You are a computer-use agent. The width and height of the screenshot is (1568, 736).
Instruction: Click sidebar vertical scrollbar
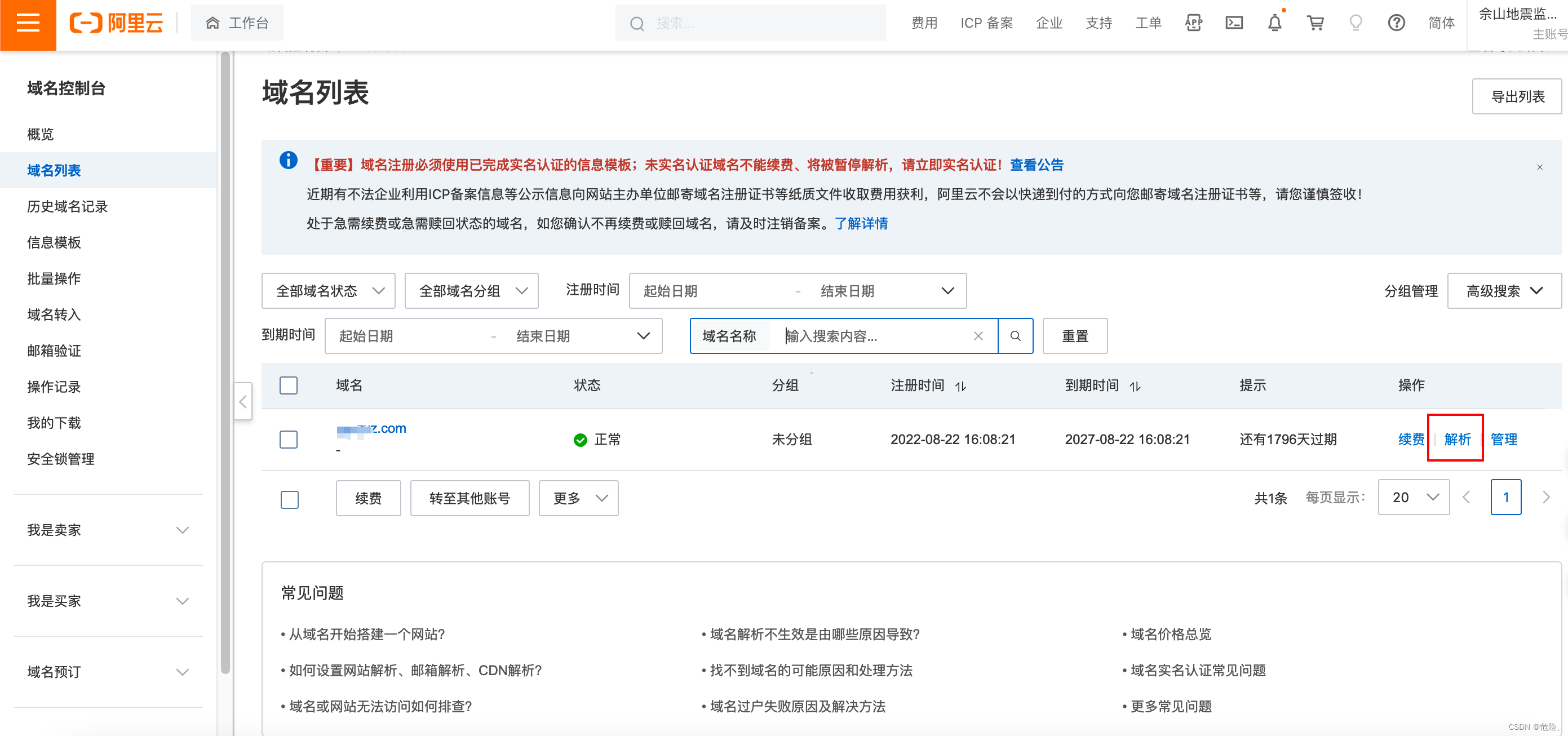225,363
